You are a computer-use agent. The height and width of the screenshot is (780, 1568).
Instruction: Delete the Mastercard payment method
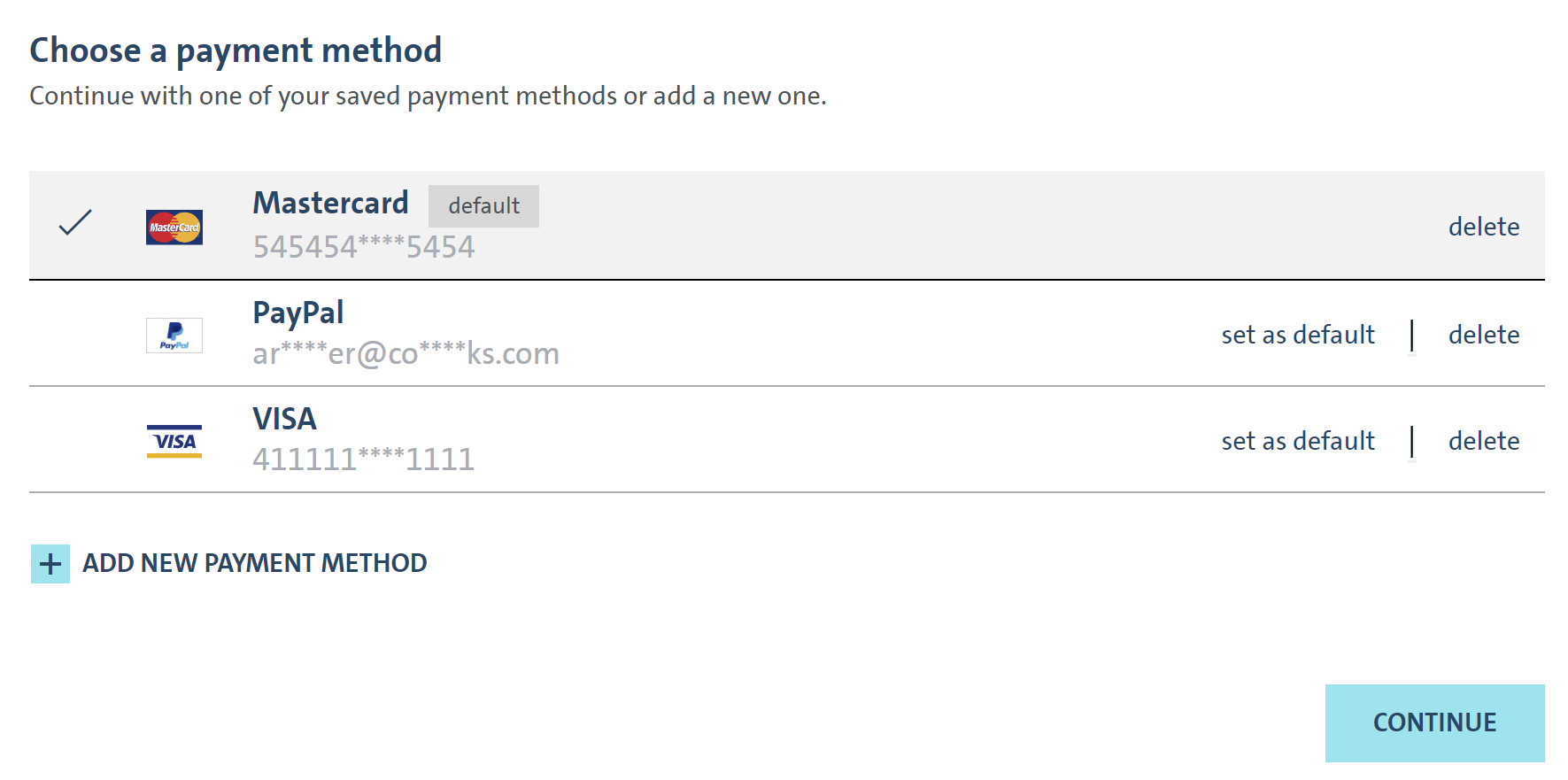point(1483,228)
